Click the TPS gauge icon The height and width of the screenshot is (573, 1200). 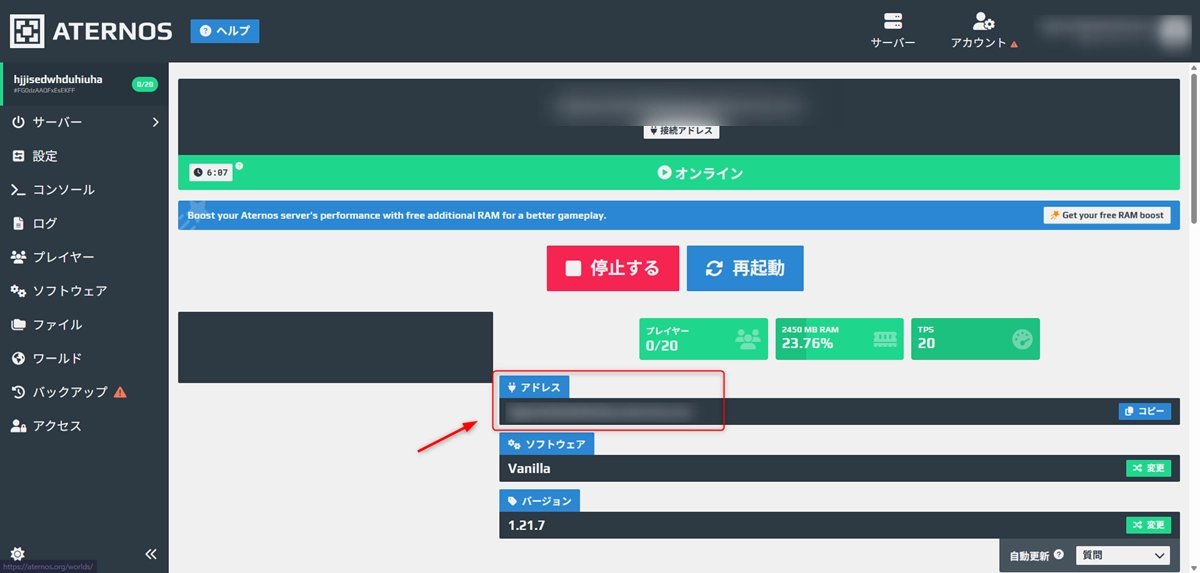click(x=1021, y=339)
